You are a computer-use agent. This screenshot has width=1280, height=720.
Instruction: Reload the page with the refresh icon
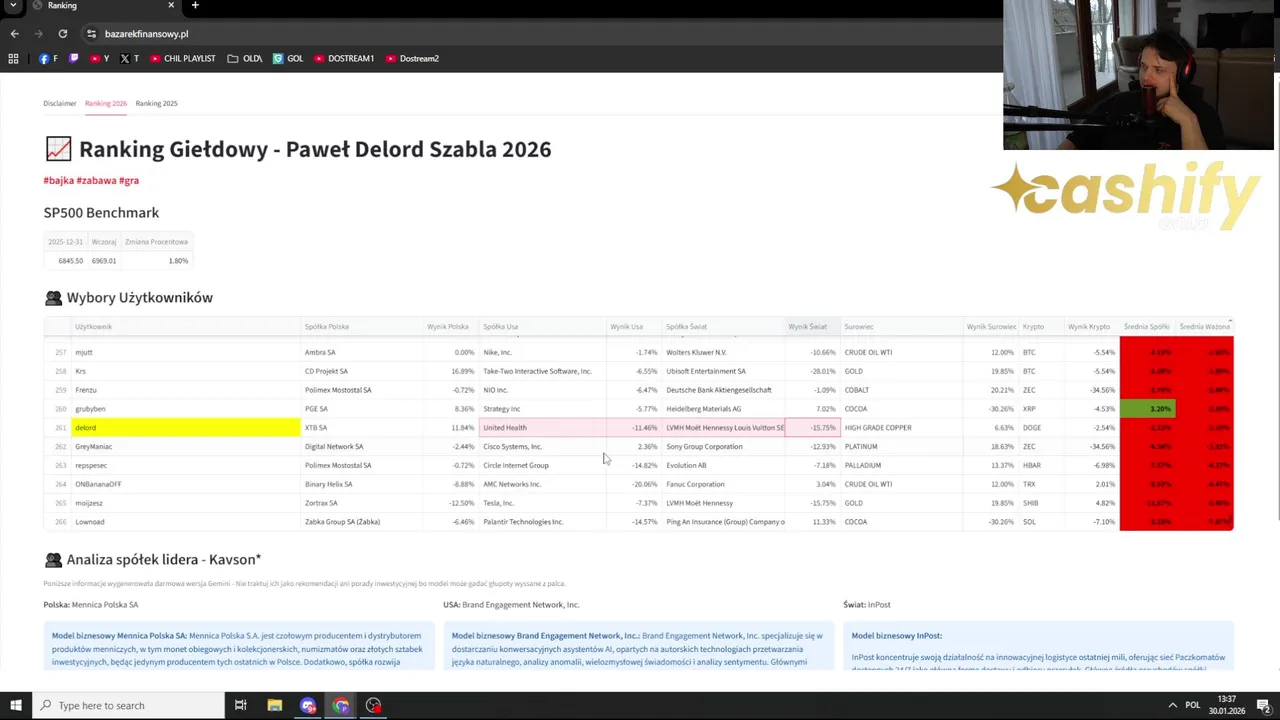62,33
